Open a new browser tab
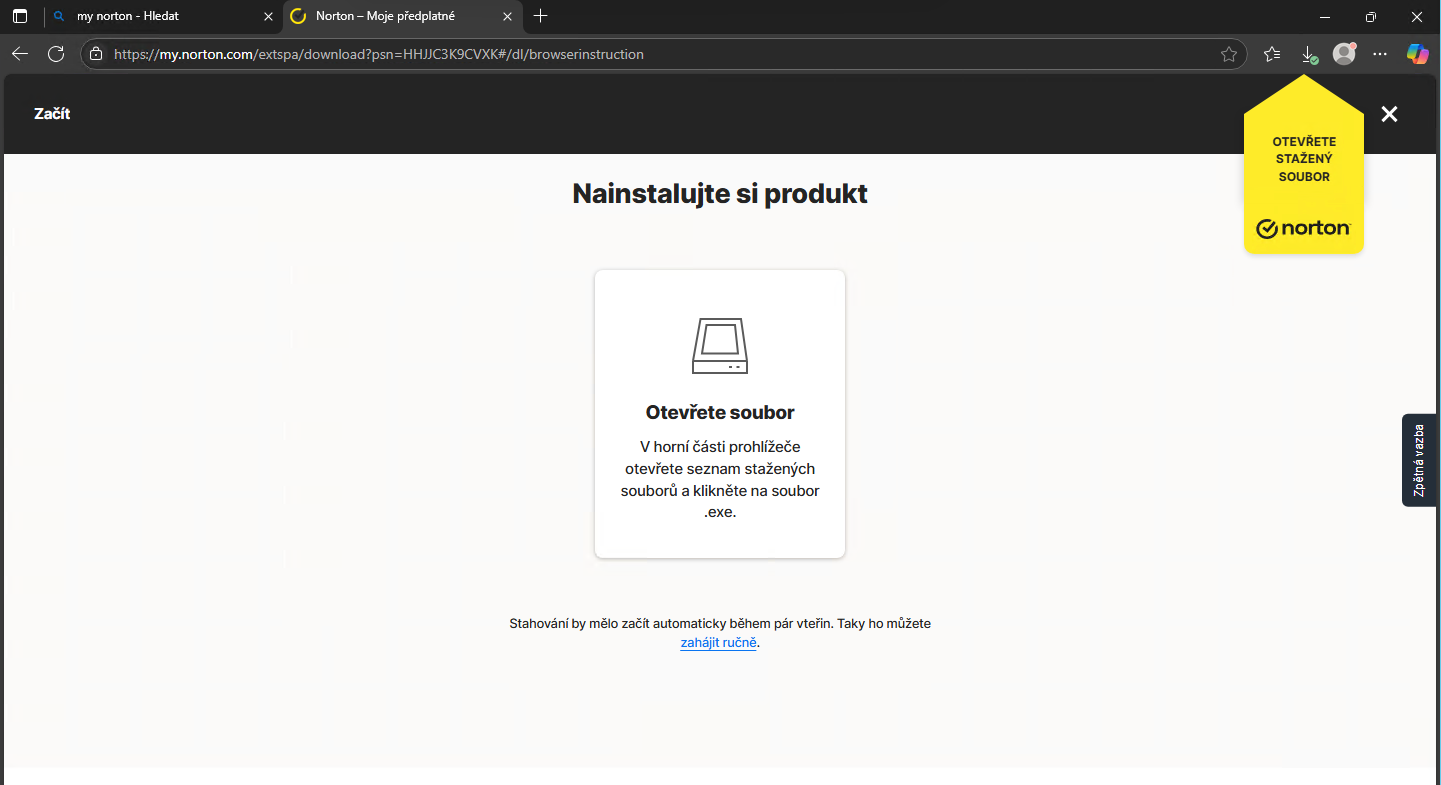The width and height of the screenshot is (1441, 785). point(541,16)
